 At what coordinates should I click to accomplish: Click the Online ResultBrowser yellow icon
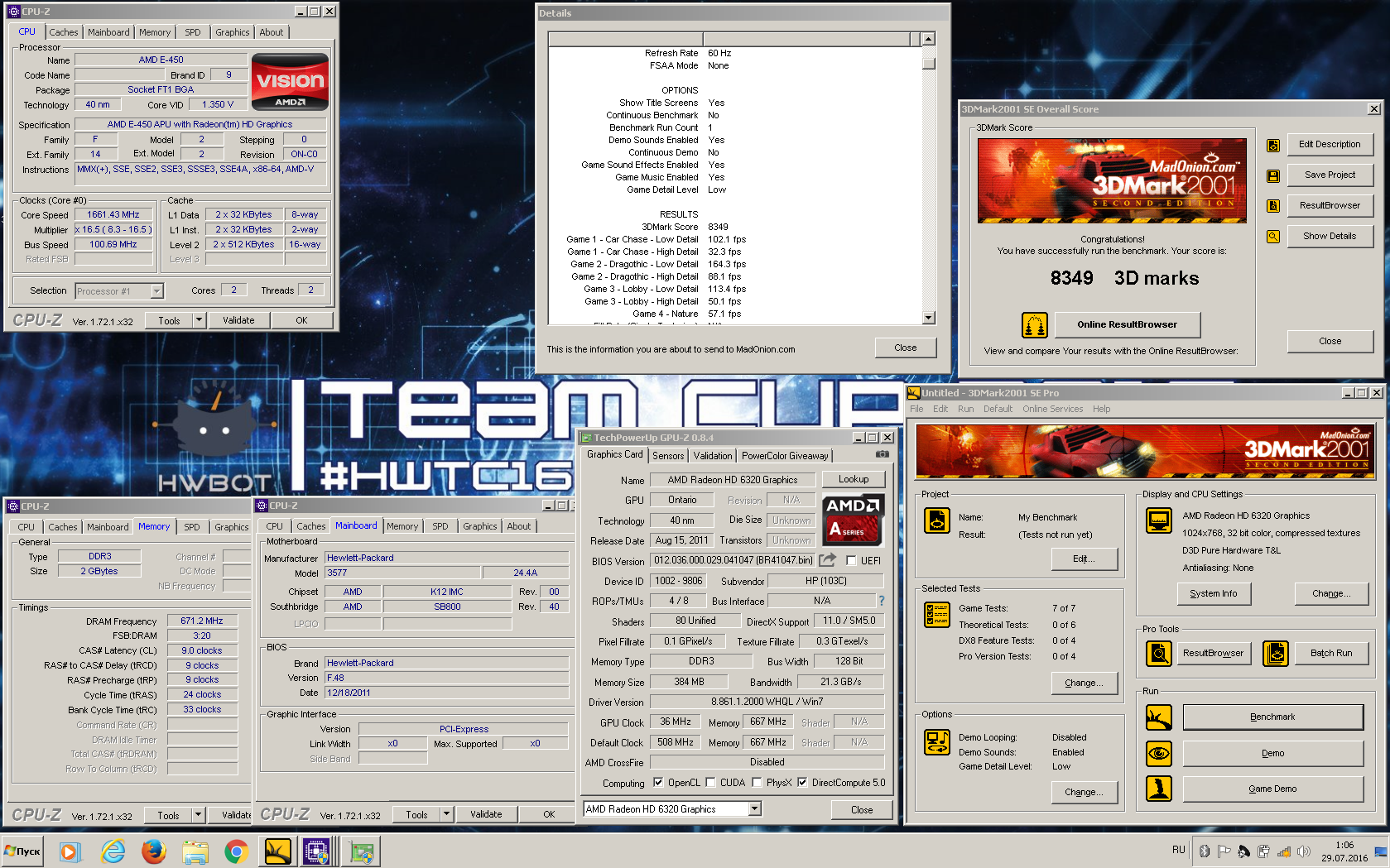(x=1035, y=325)
